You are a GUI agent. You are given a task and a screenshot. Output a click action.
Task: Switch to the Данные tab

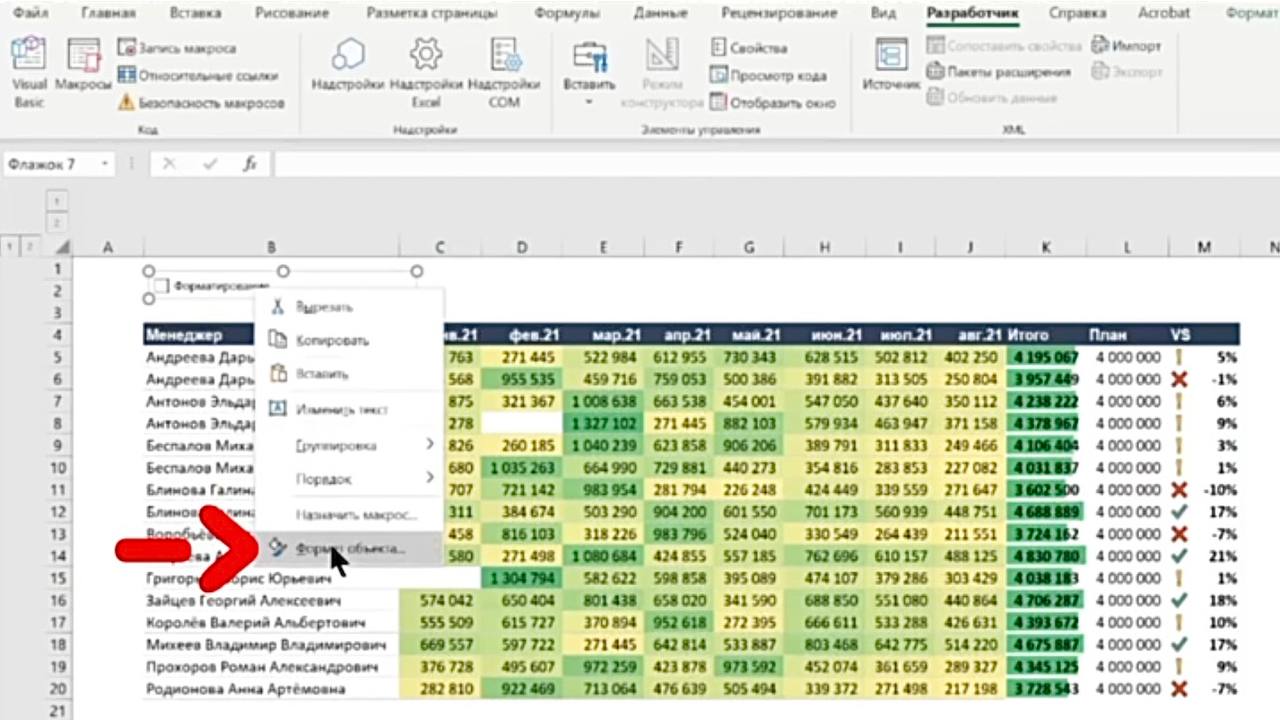coord(661,13)
